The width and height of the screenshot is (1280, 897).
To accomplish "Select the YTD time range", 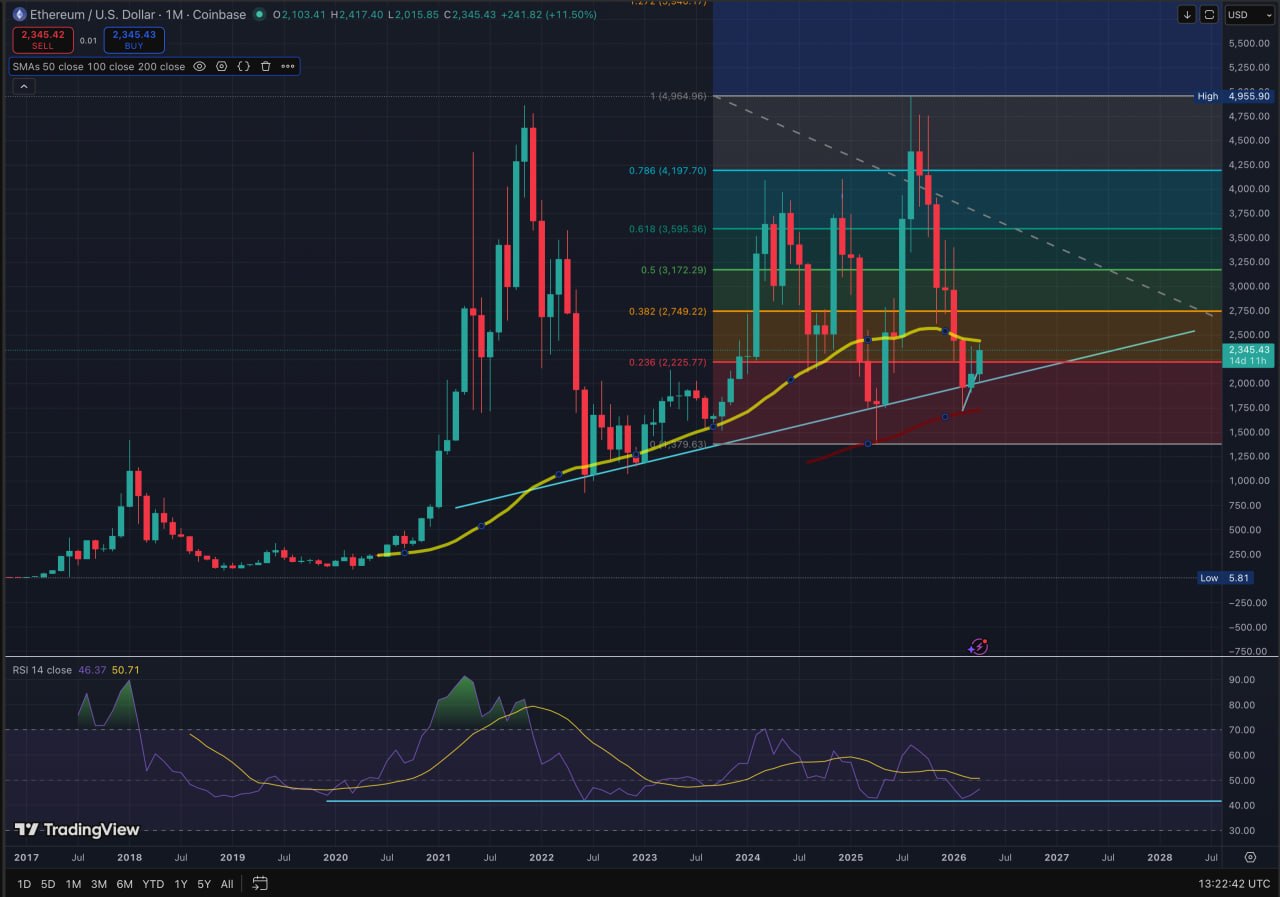I will (153, 884).
